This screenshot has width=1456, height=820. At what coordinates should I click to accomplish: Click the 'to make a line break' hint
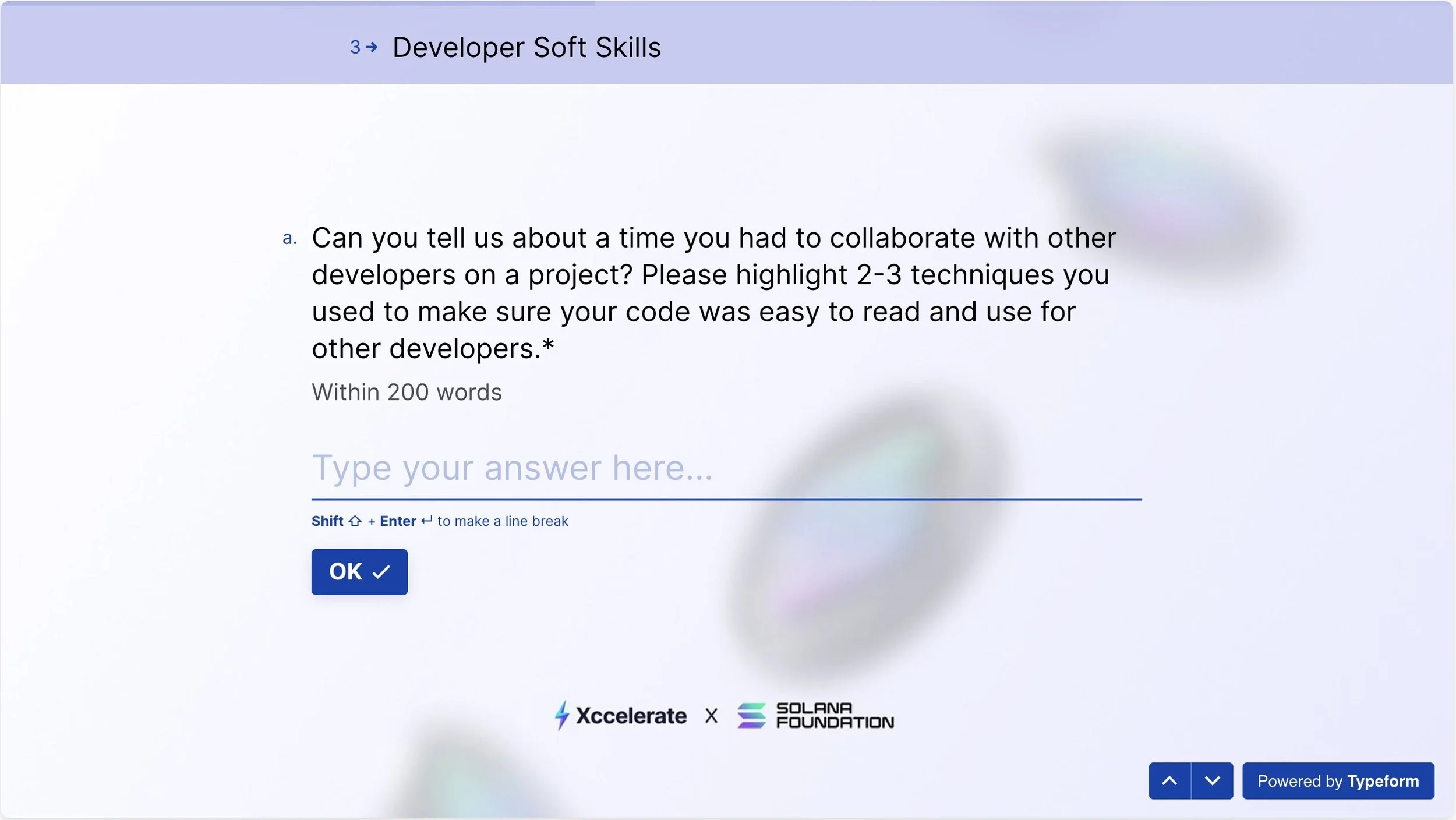pyautogui.click(x=503, y=521)
